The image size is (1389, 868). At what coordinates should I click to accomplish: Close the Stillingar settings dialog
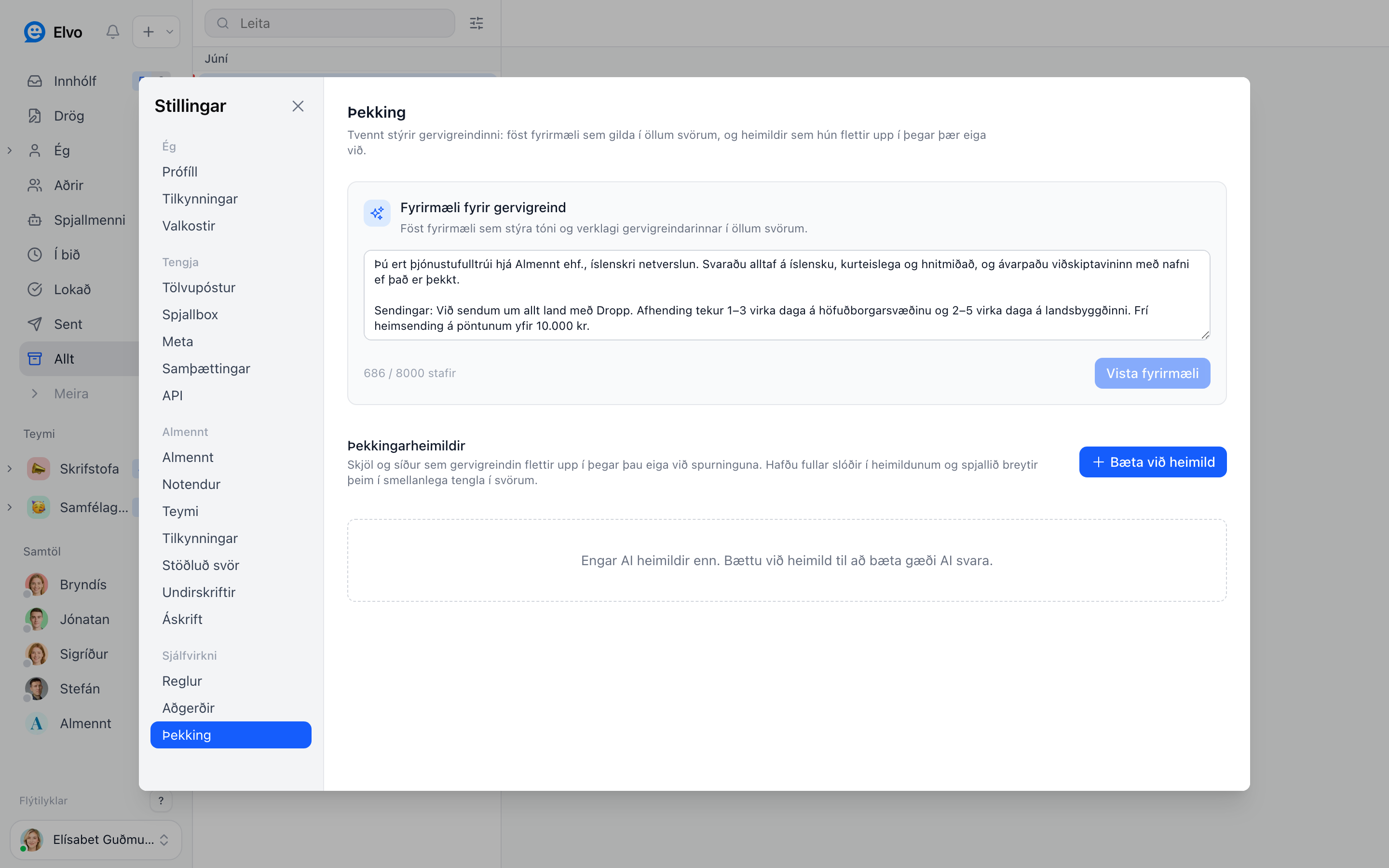coord(298,106)
